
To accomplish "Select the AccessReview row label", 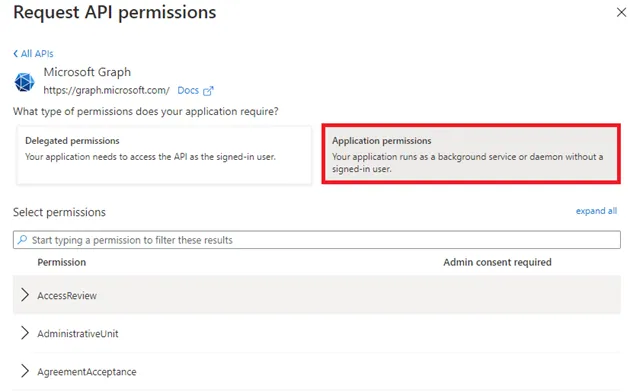I will tap(67, 296).
